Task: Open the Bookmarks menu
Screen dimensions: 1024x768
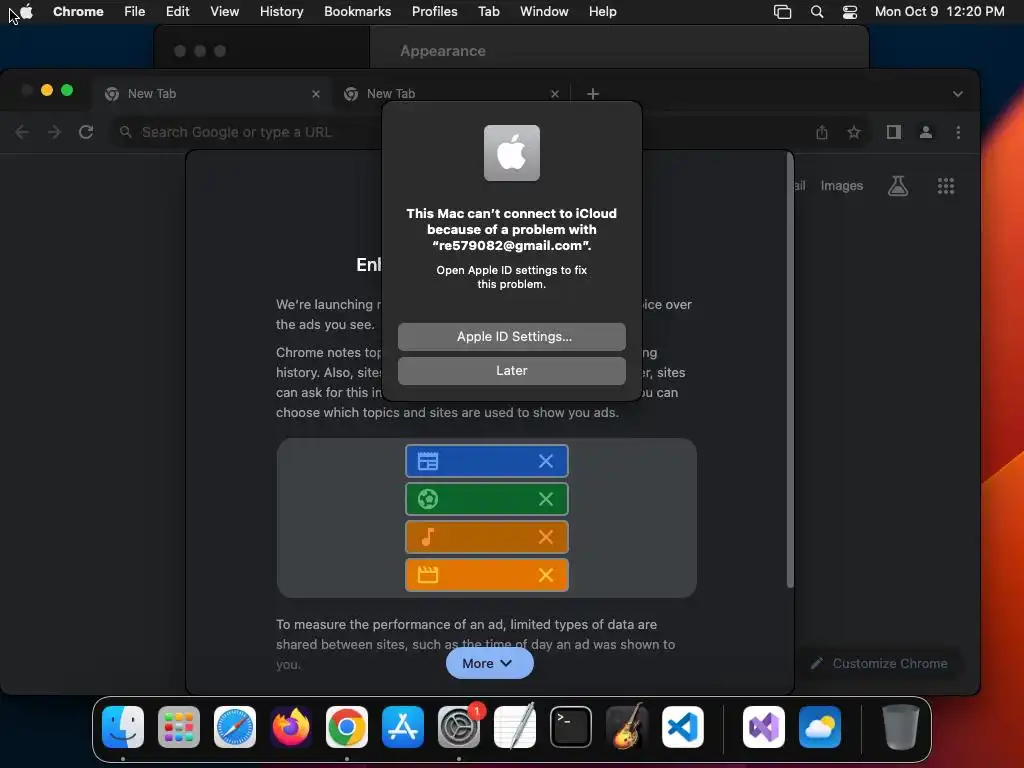Action: [x=357, y=11]
